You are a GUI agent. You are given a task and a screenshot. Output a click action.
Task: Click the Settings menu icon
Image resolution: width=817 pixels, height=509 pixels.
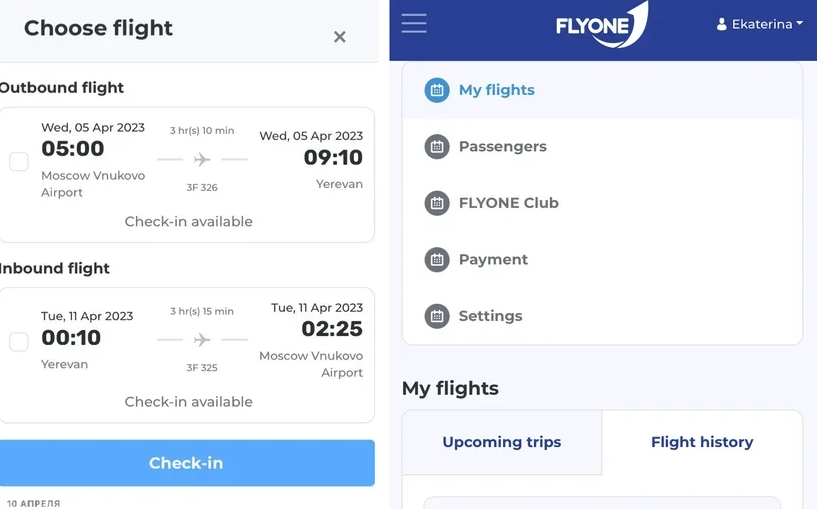[437, 316]
